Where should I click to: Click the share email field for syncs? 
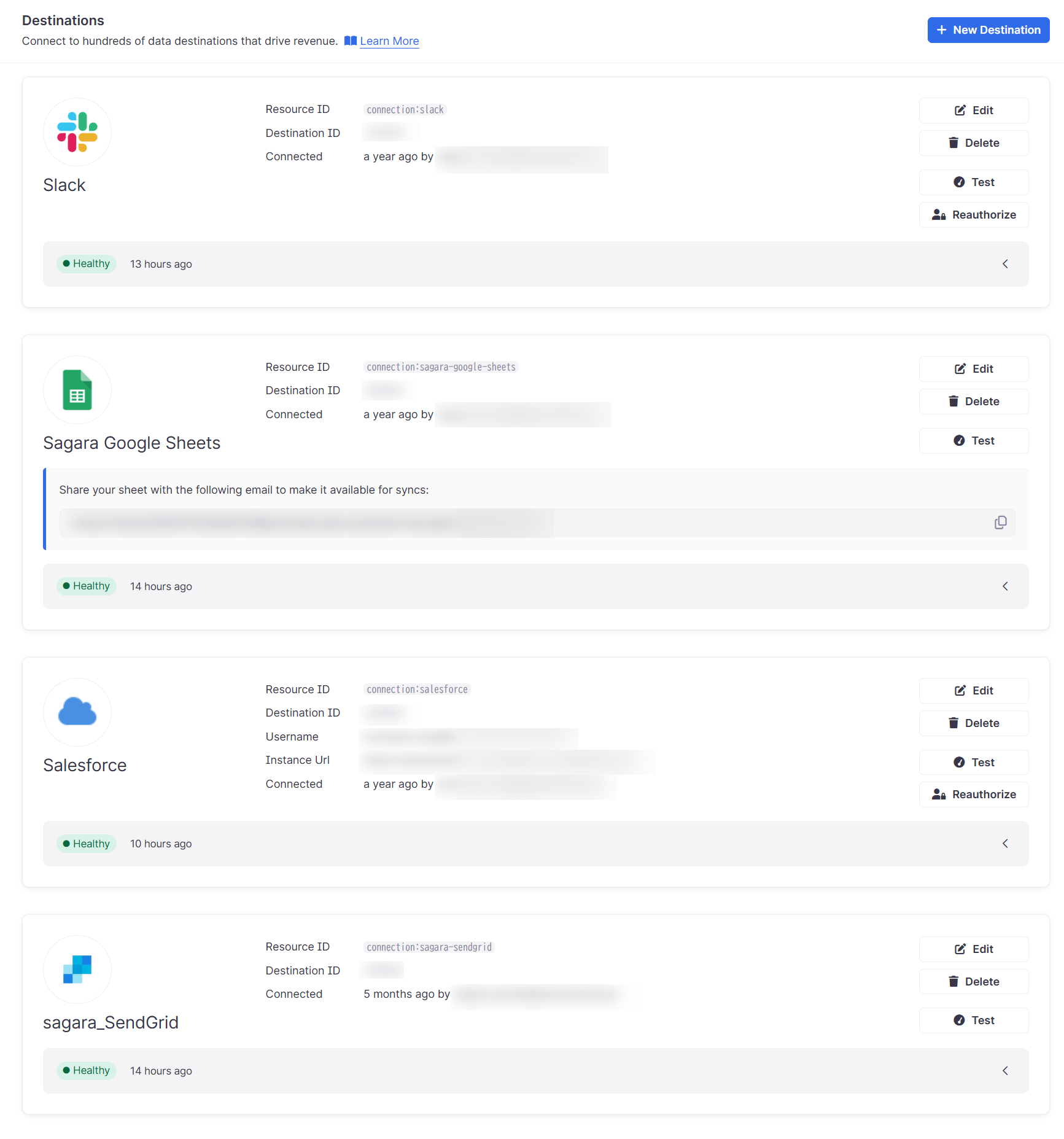pos(522,523)
